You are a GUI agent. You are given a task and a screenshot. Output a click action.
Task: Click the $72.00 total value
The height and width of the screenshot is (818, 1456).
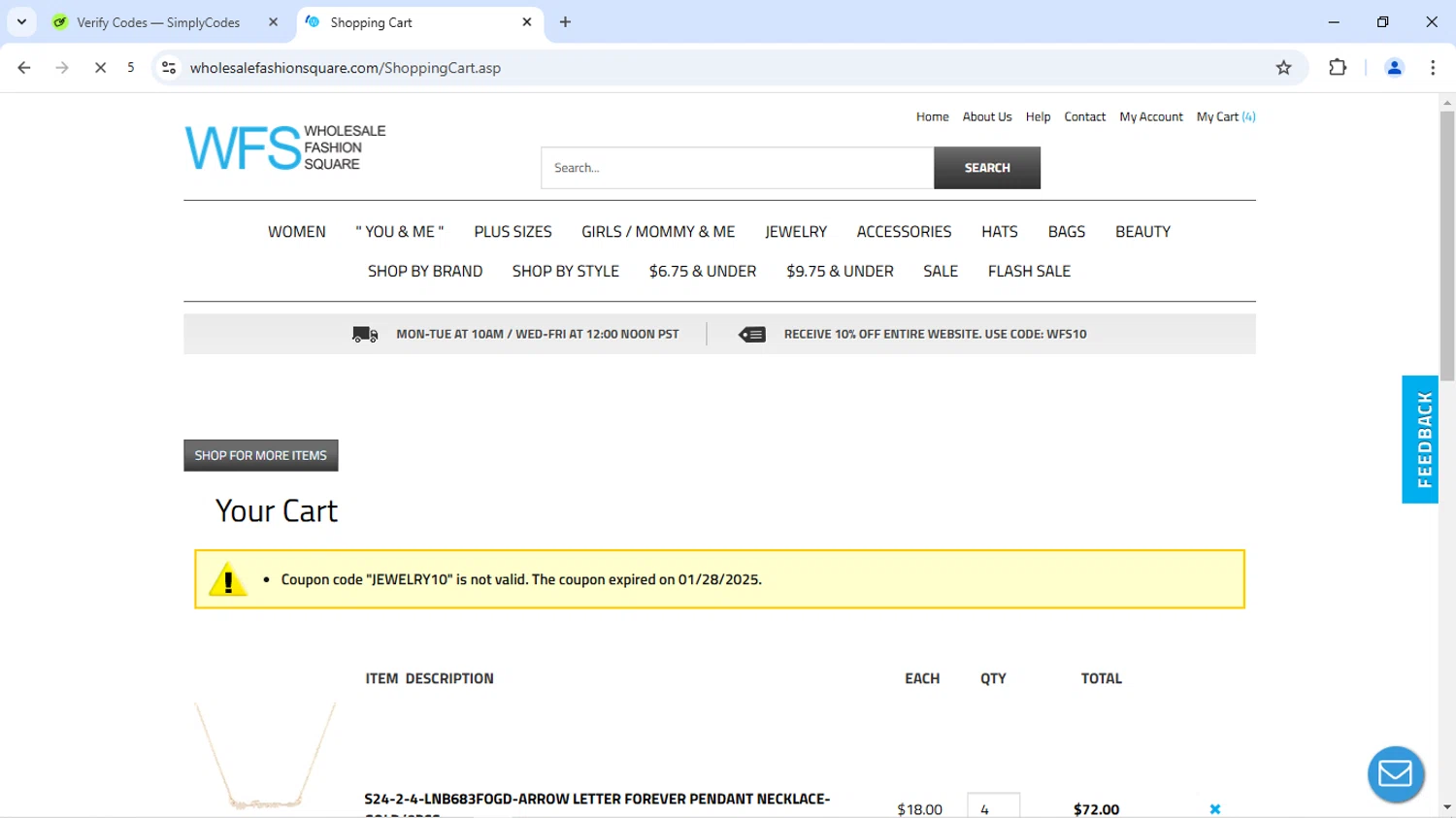1097,809
